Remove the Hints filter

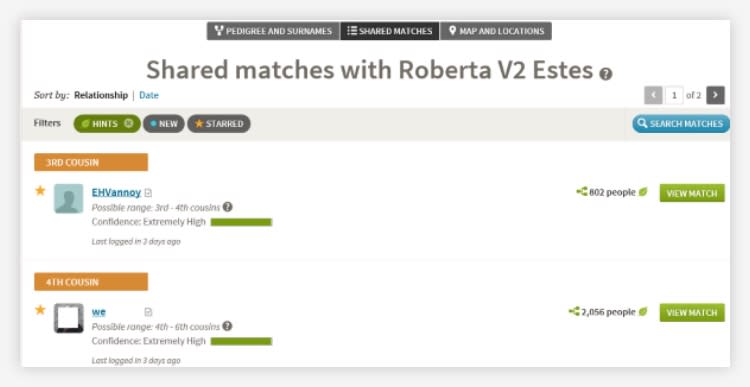coord(128,123)
